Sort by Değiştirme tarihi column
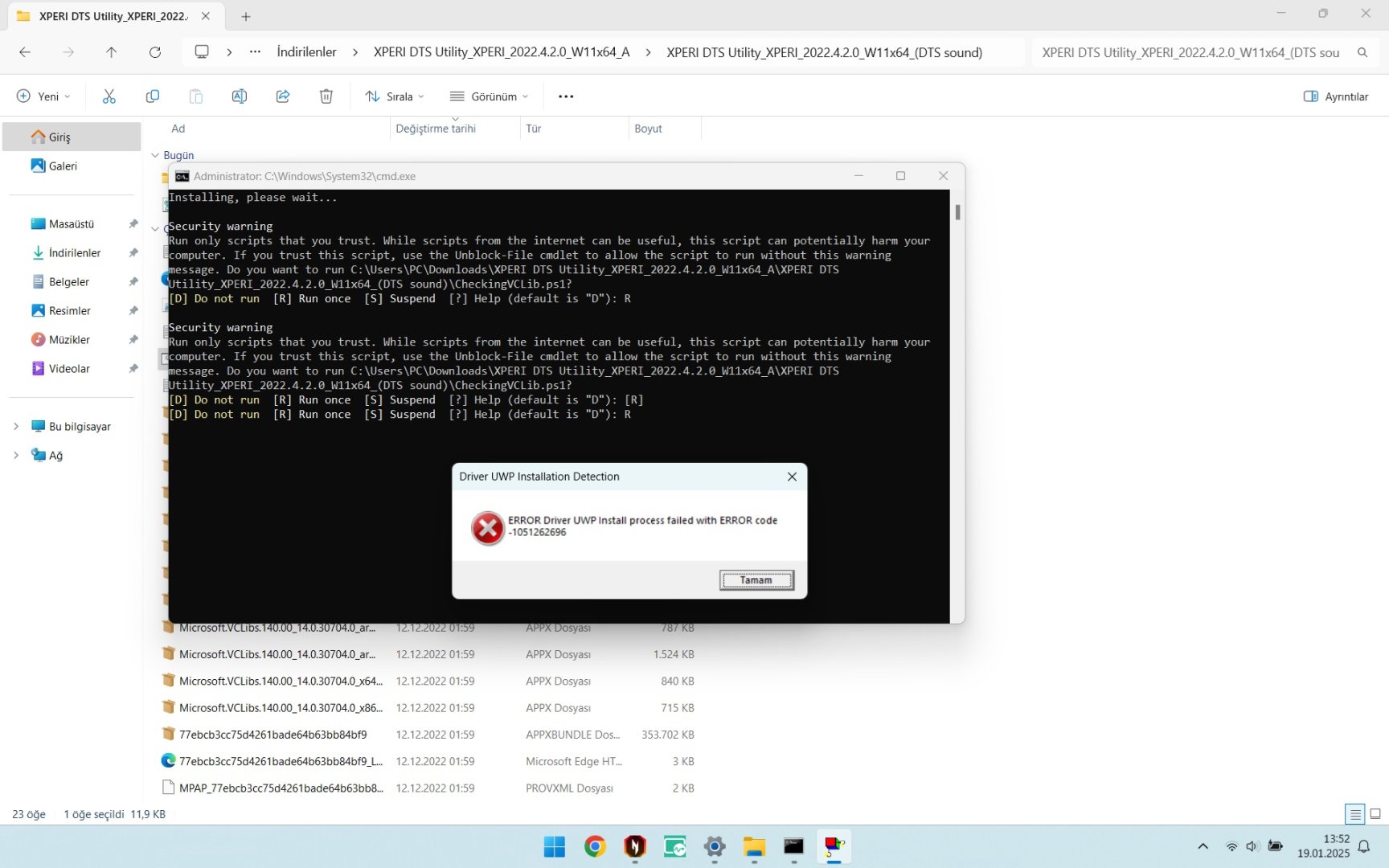 (436, 129)
